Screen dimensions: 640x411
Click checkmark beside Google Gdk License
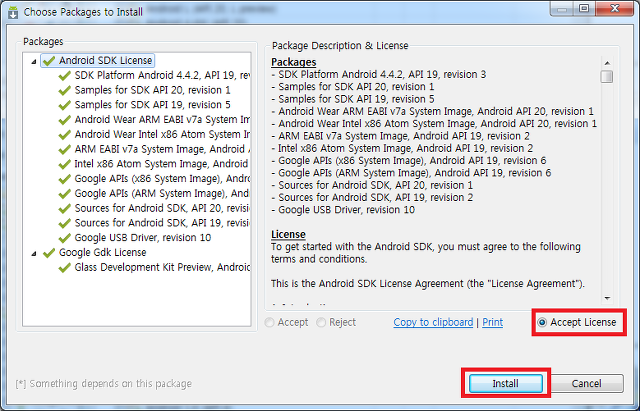pos(49,252)
